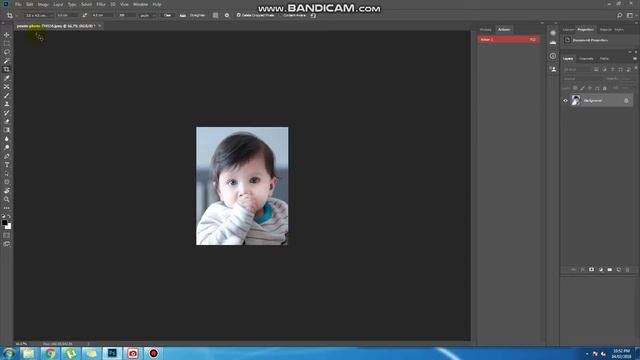Click the search icon at top right

pyautogui.click(x=620, y=16)
